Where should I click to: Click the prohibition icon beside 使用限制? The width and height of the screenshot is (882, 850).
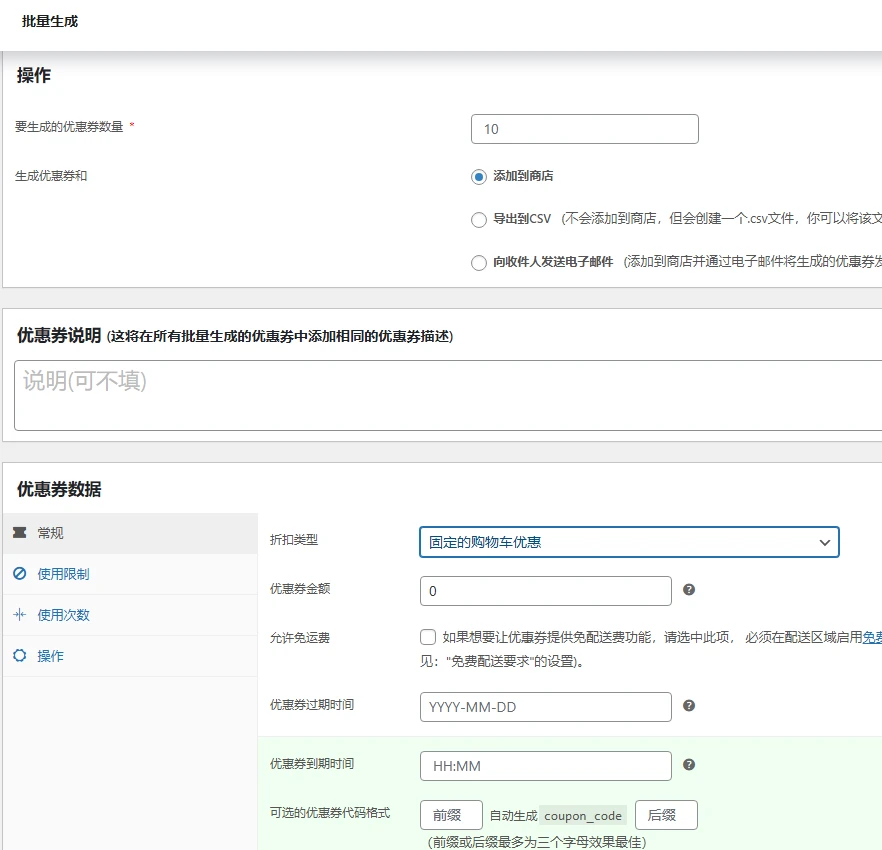point(20,573)
